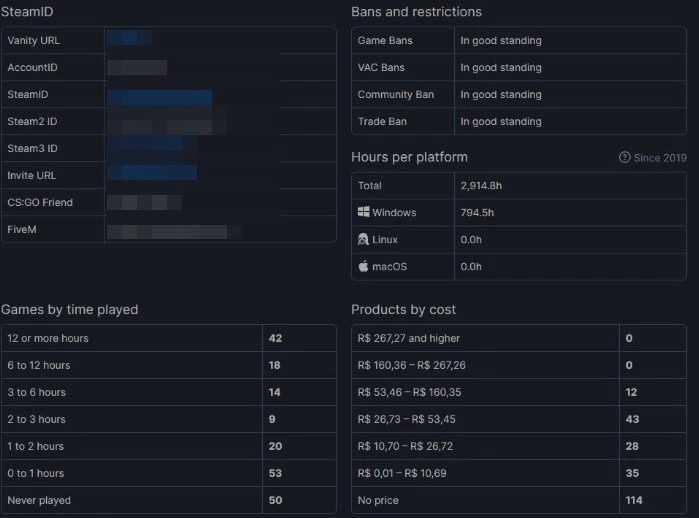This screenshot has width=699, height=518.
Task: Select the blurred Vanity URL value
Action: 129,38
